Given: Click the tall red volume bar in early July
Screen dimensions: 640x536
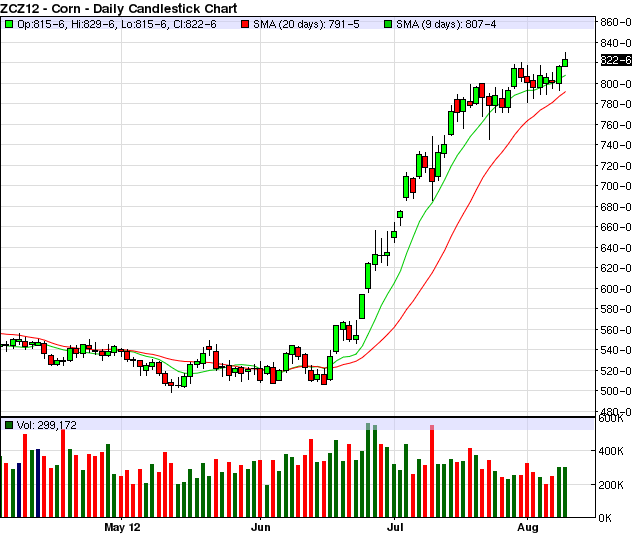Looking at the screenshot, I should pyautogui.click(x=432, y=471).
